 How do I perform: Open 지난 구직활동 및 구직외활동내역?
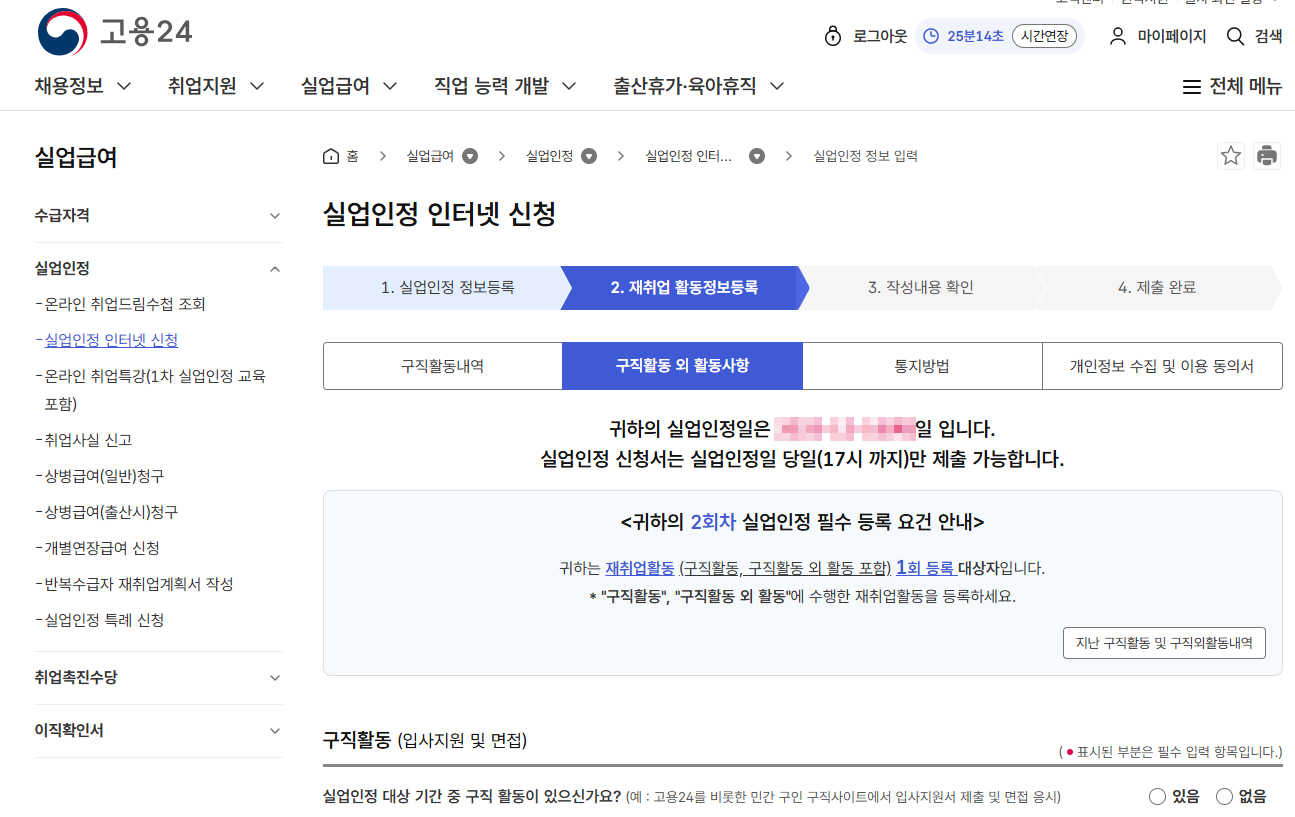pyautogui.click(x=1164, y=643)
